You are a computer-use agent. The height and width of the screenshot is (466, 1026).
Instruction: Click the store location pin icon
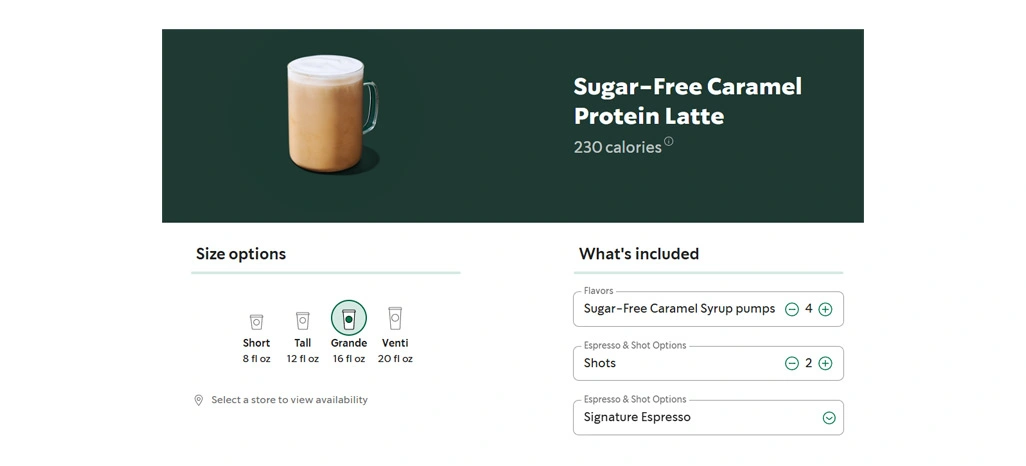tap(199, 400)
